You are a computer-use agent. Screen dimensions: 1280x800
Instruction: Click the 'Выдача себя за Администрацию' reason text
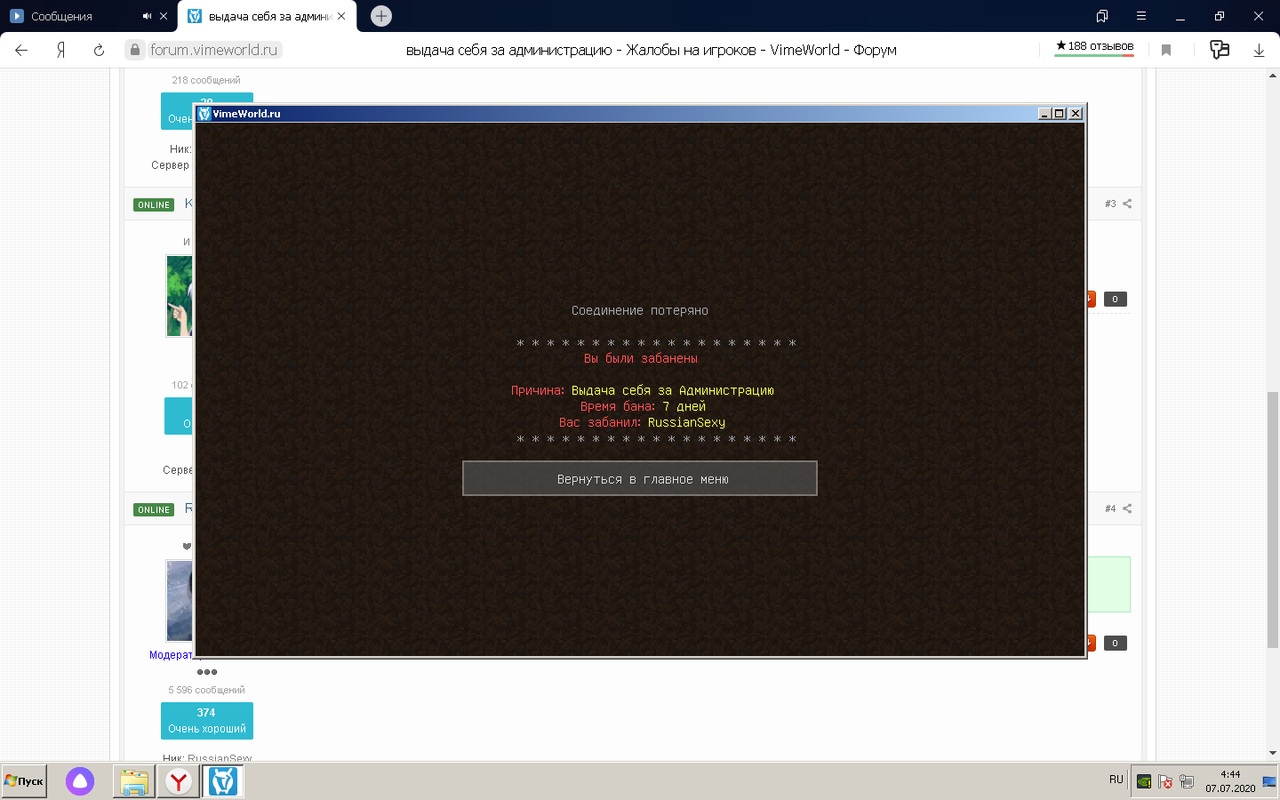click(672, 391)
